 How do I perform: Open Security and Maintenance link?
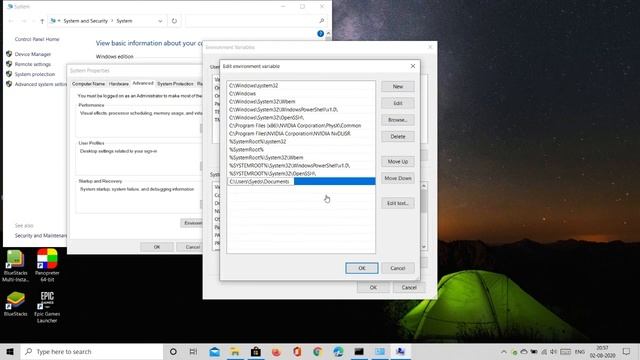tap(40, 236)
